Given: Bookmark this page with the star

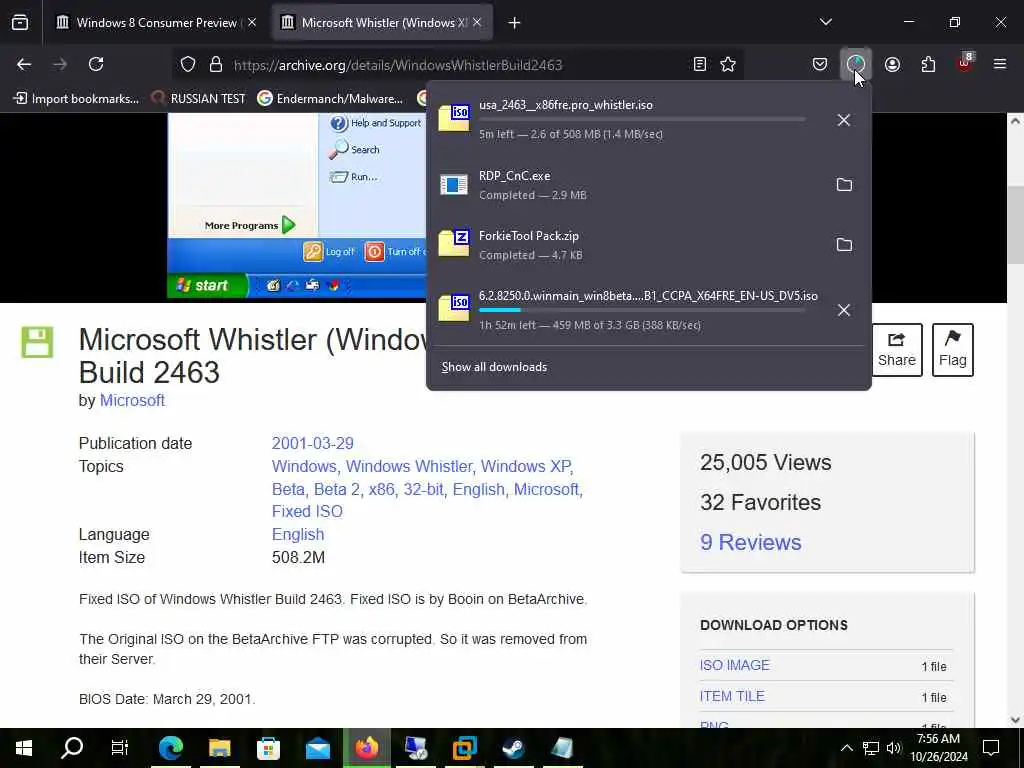Looking at the screenshot, I should 728,64.
